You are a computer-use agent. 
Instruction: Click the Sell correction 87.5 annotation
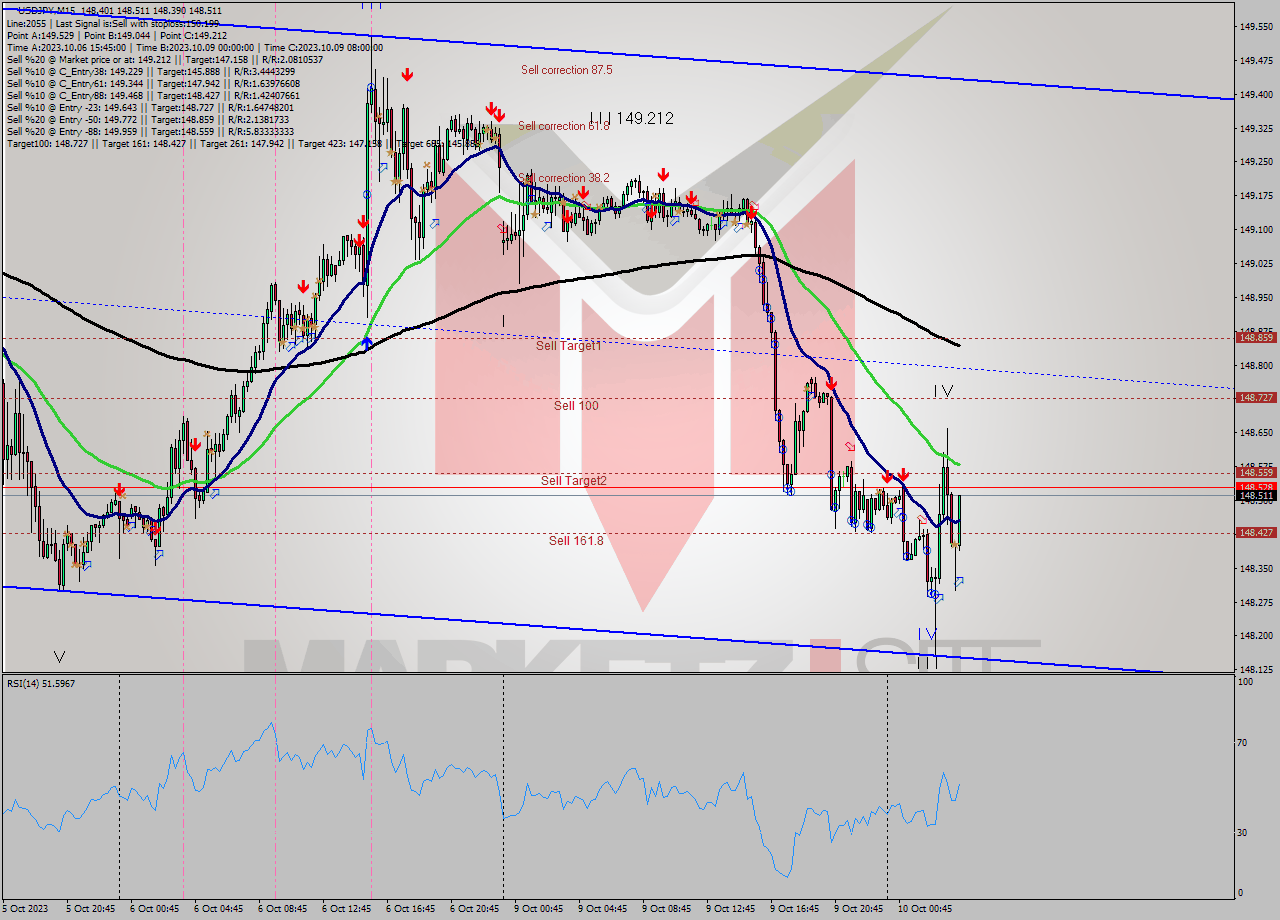tap(566, 70)
